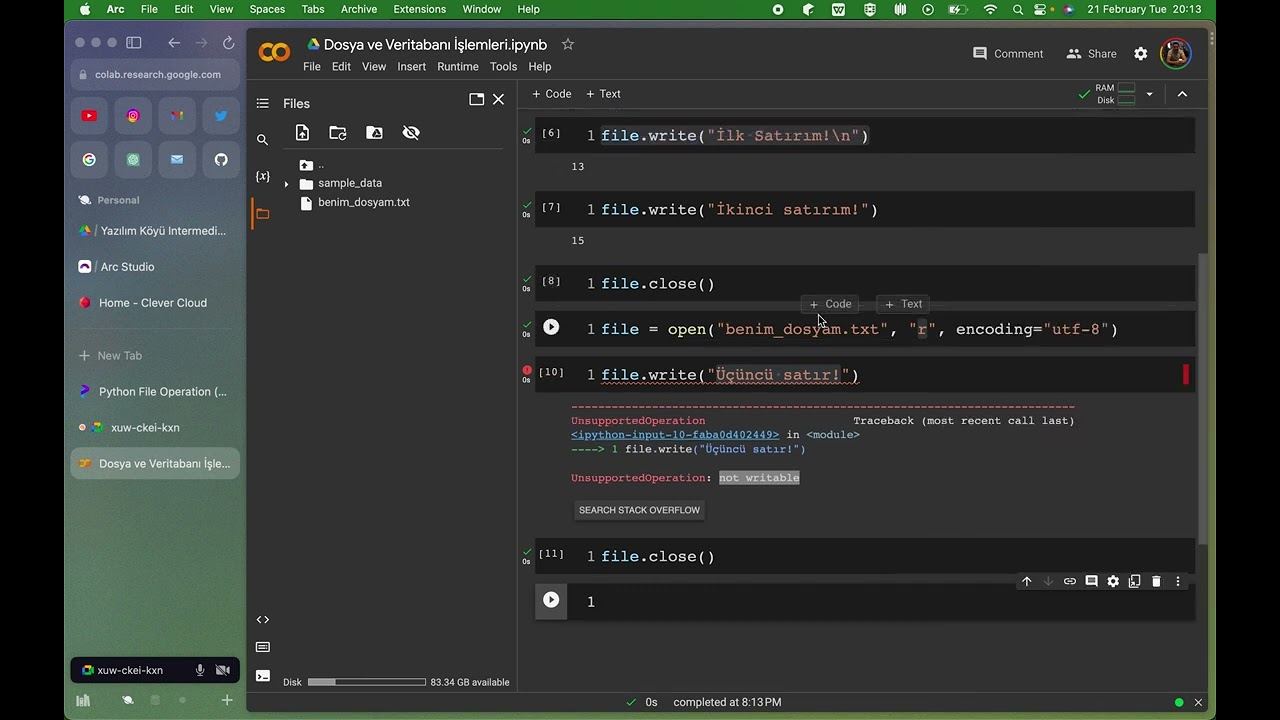The image size is (1280, 720).
Task: Toggle hidden files visibility eye icon
Action: click(x=411, y=133)
